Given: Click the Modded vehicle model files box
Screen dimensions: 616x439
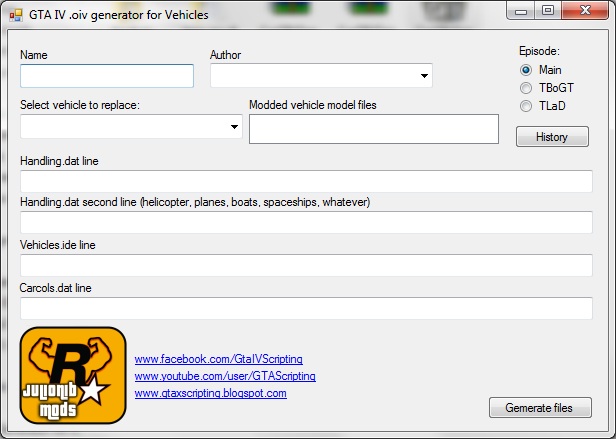Looking at the screenshot, I should [x=373, y=129].
